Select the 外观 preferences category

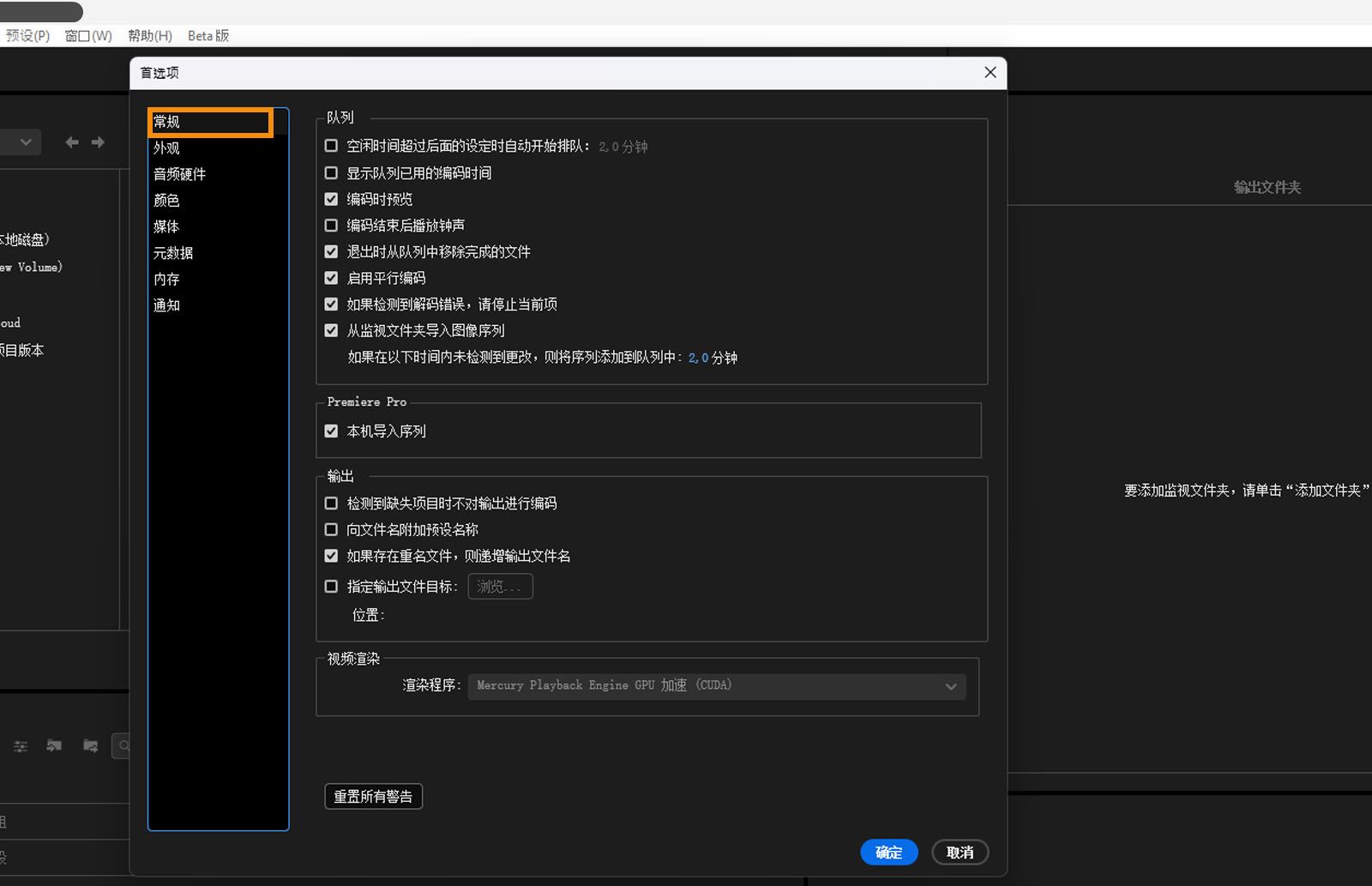pos(166,148)
